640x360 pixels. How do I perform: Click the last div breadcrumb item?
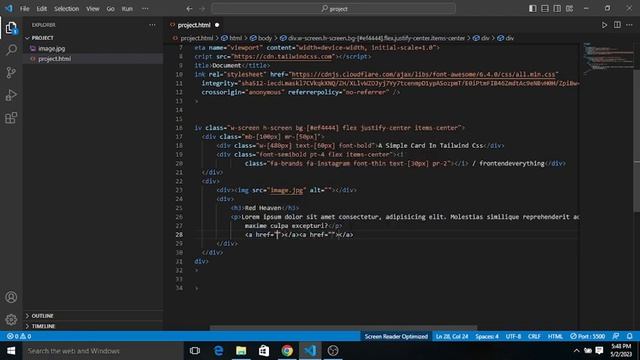[x=510, y=38]
